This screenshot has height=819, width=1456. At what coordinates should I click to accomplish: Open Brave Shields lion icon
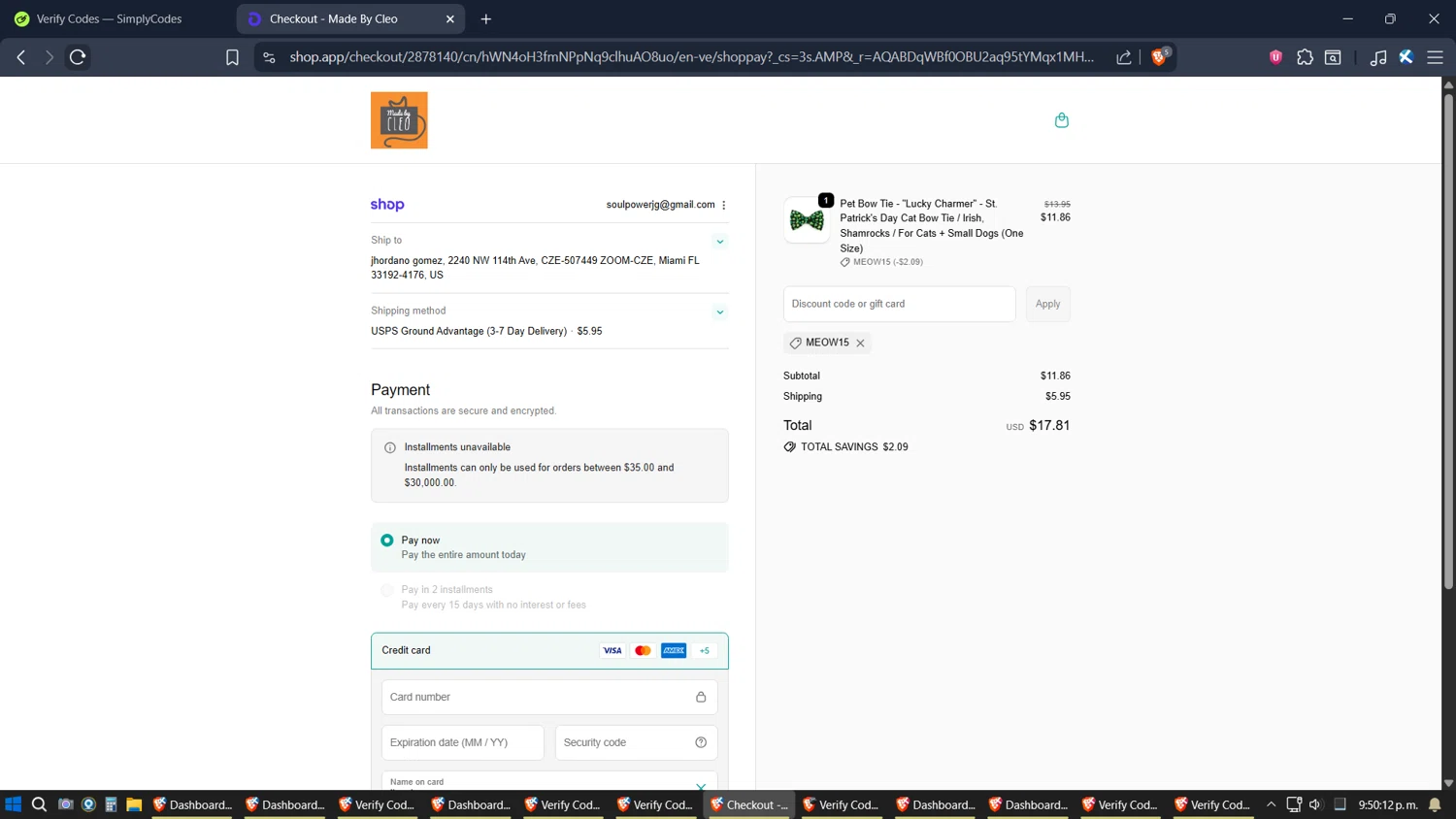1158,57
